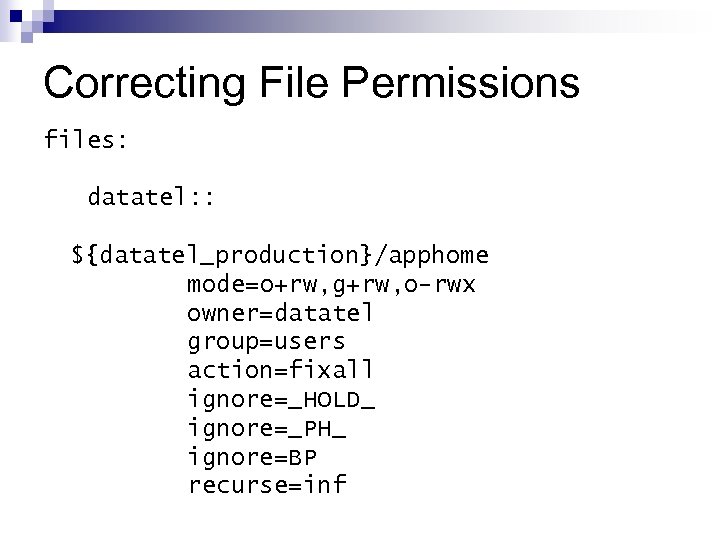Select the "action=fixall" line

tap(280, 371)
